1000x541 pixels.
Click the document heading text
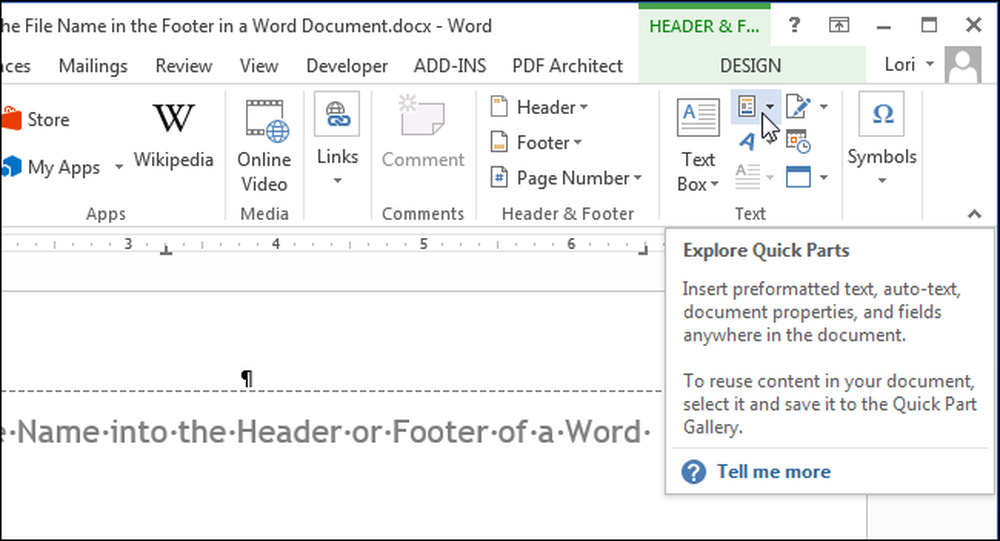point(325,432)
